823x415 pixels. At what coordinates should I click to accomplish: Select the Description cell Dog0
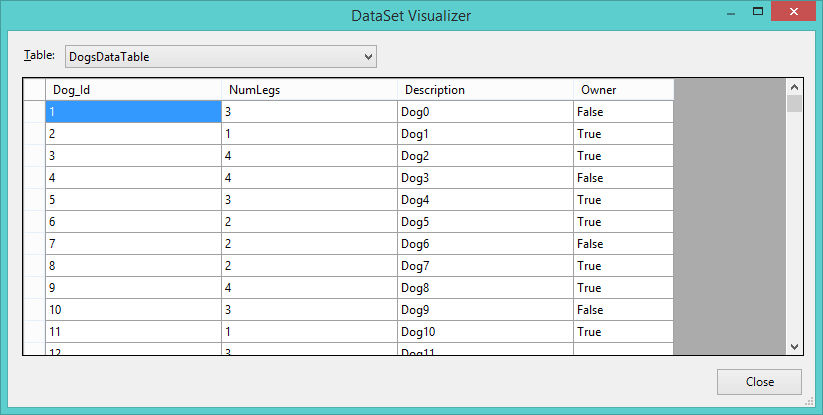point(485,112)
